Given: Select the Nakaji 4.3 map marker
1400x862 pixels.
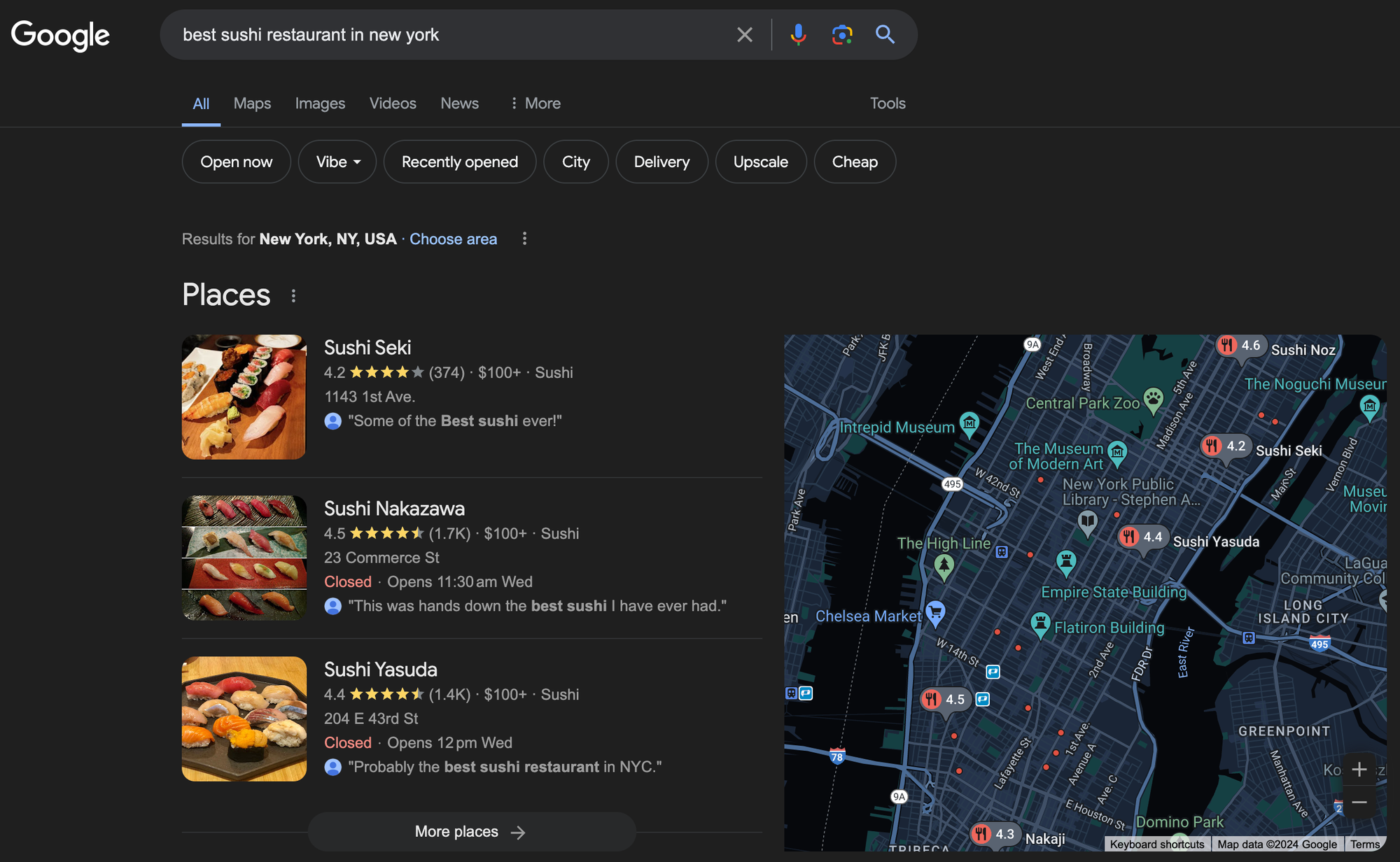Looking at the screenshot, I should [993, 834].
